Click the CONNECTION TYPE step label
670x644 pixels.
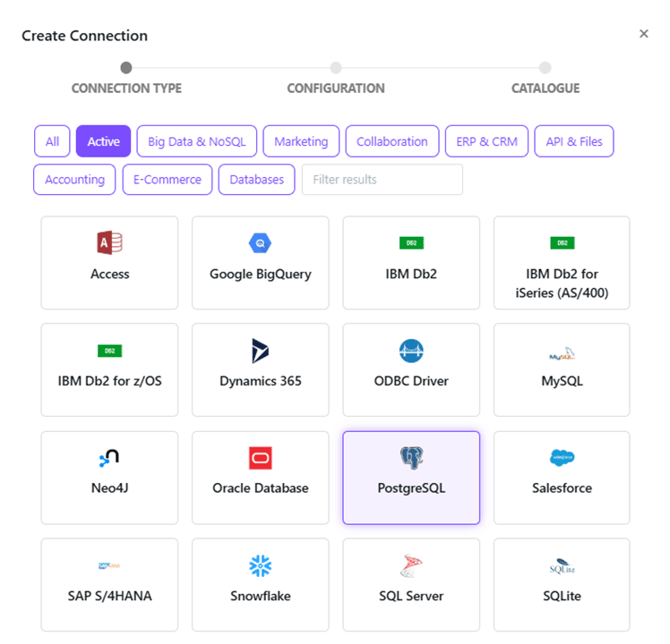(x=126, y=88)
